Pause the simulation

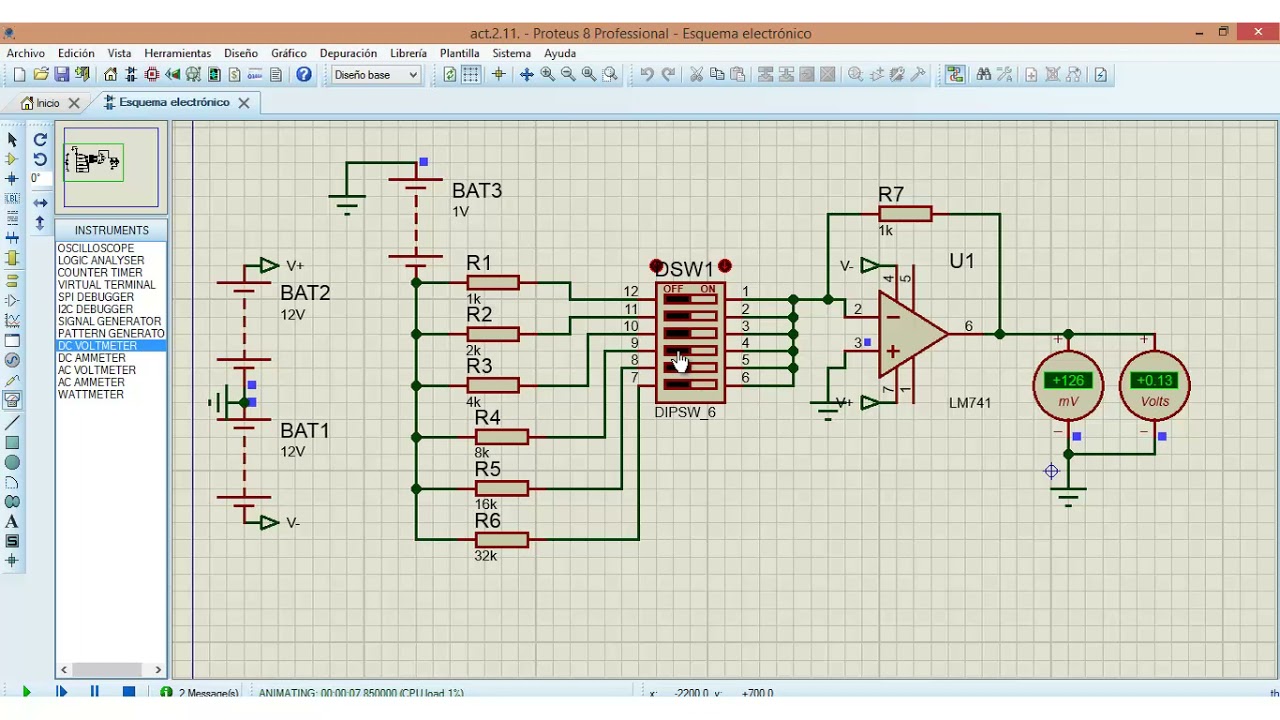pyautogui.click(x=95, y=692)
